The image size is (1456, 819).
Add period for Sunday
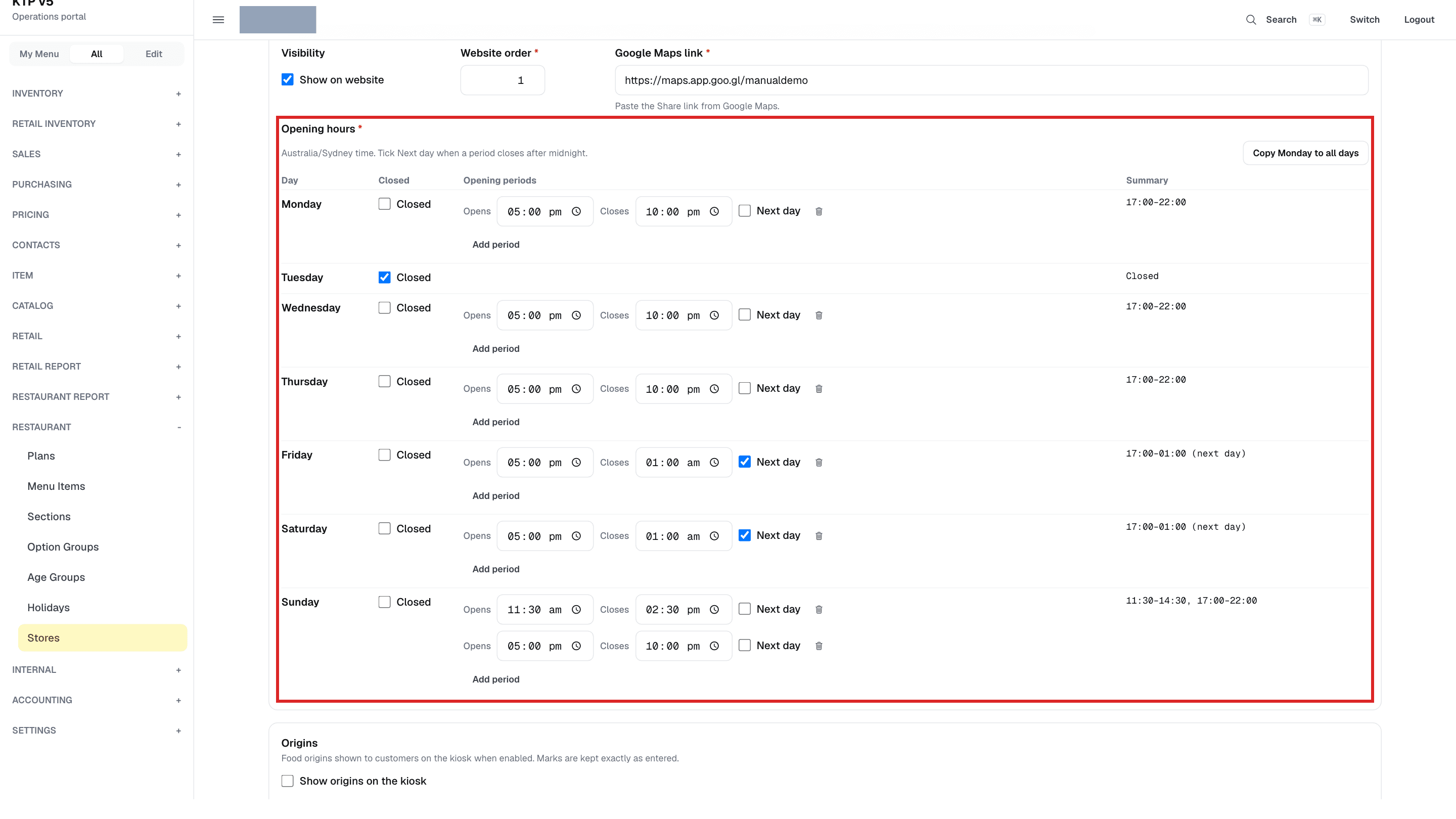click(x=495, y=679)
